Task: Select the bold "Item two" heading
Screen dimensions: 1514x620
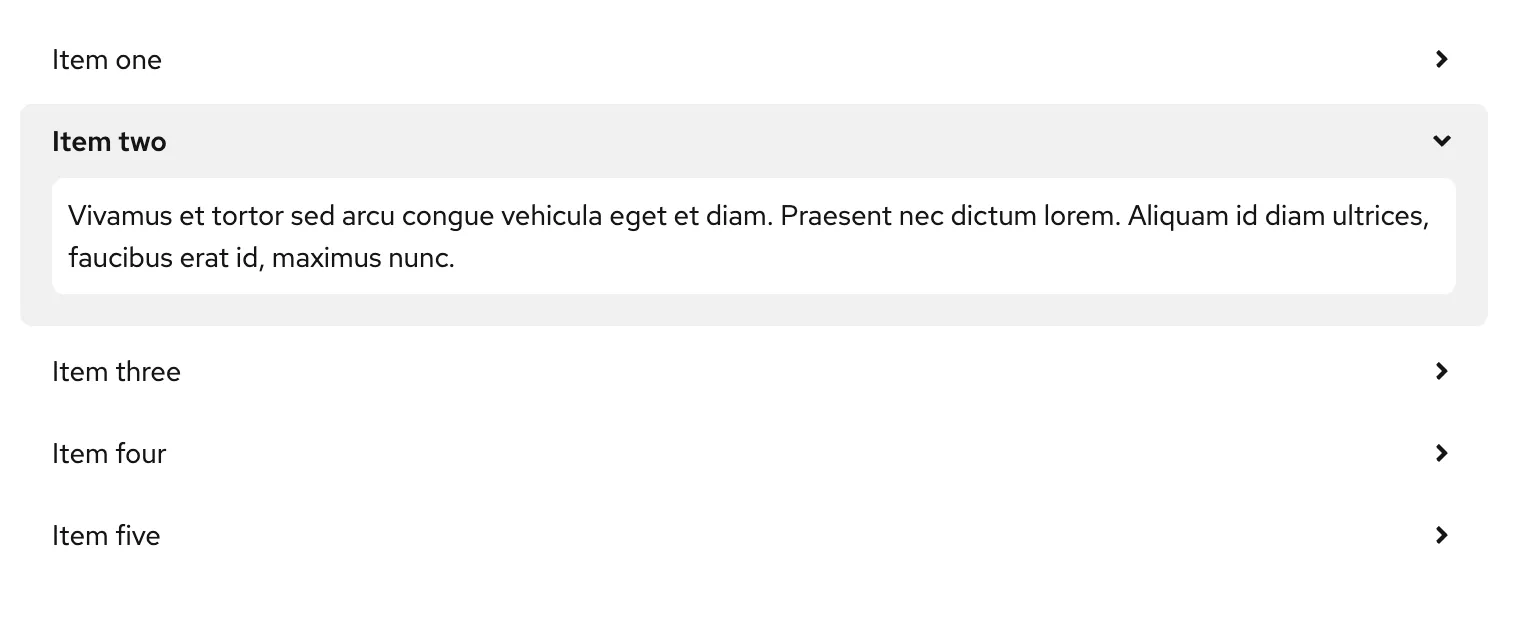Action: click(109, 142)
